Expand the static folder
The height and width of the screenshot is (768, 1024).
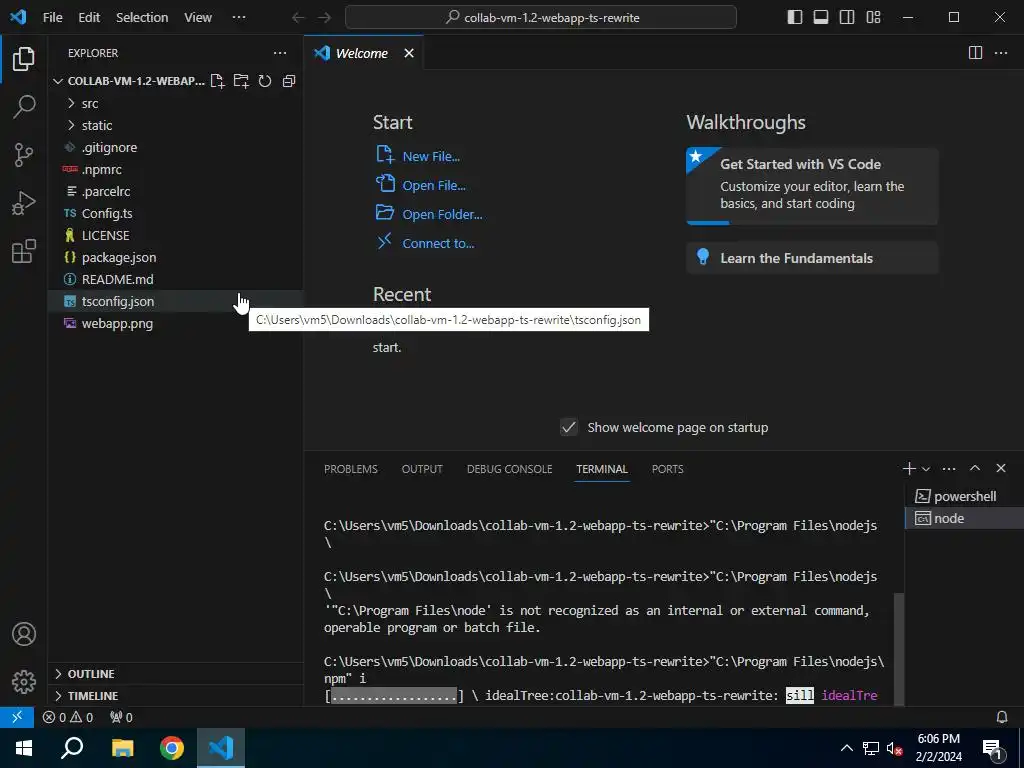point(175,125)
